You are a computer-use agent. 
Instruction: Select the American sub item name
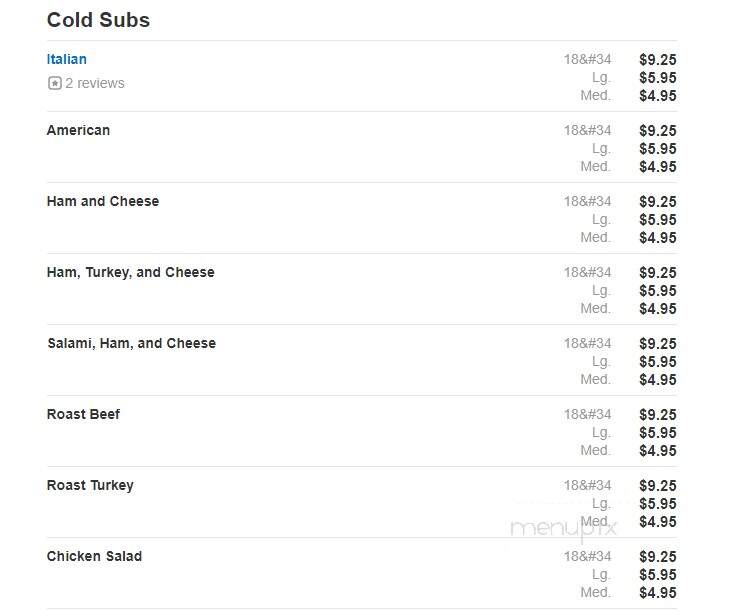78,130
